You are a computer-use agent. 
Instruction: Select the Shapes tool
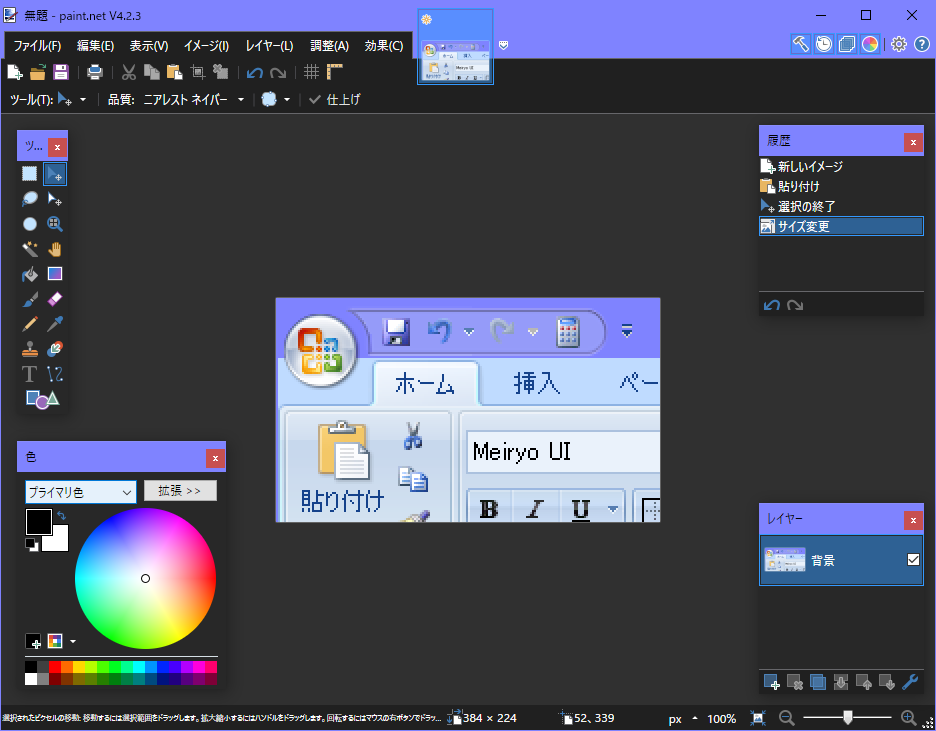tap(42, 399)
